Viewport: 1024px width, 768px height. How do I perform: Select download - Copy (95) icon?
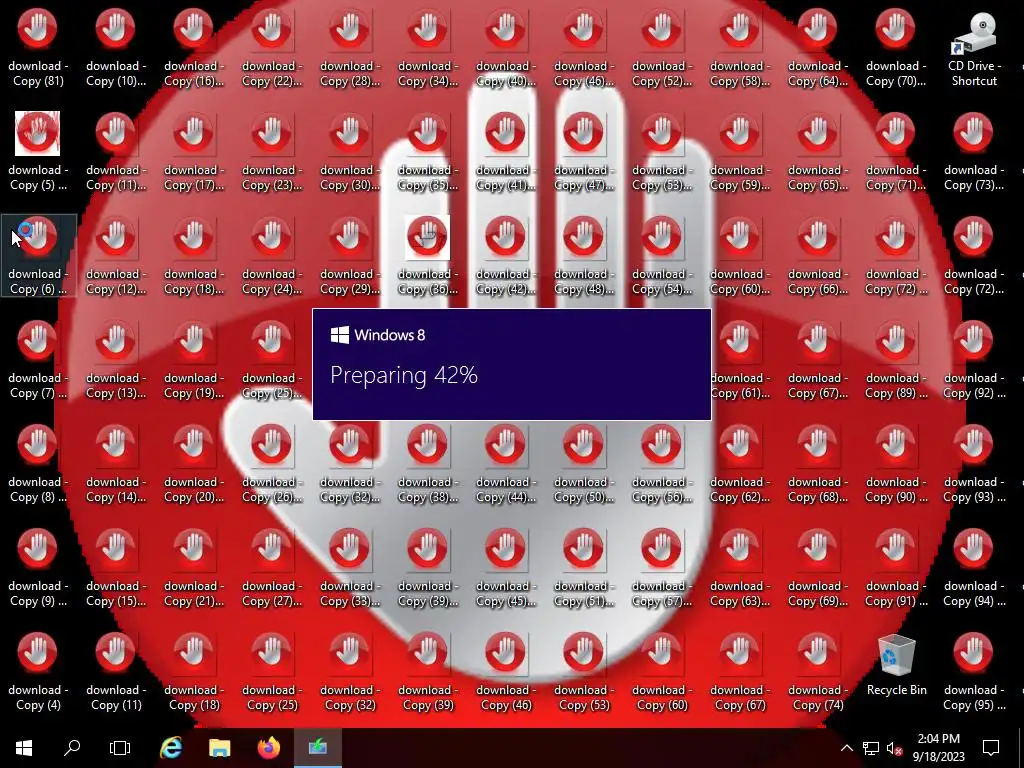(x=974, y=672)
